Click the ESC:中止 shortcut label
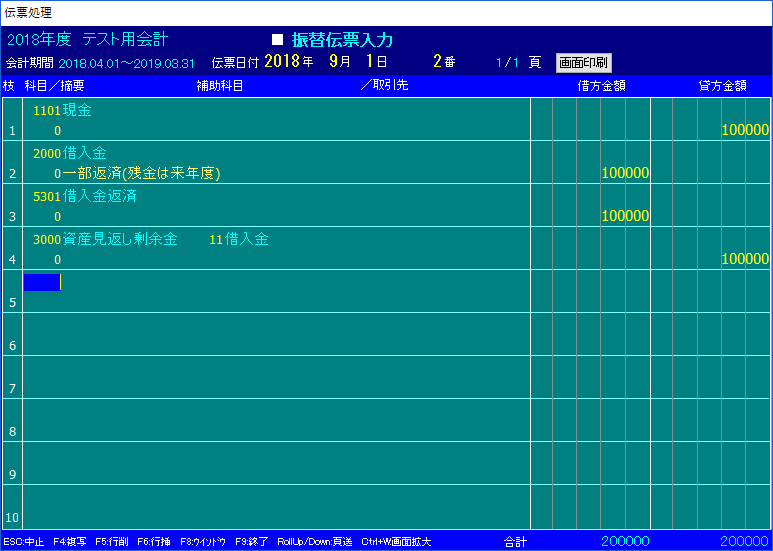 coord(24,542)
